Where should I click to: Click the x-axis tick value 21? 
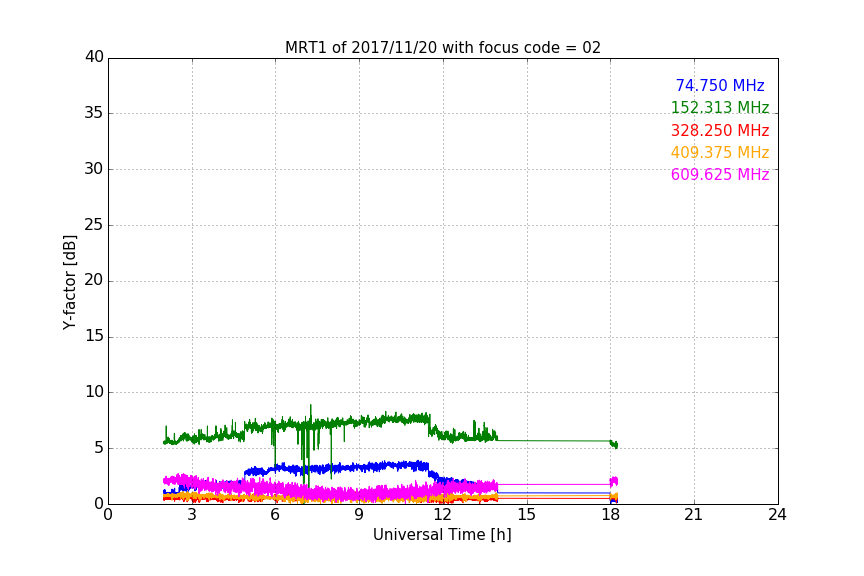(694, 515)
